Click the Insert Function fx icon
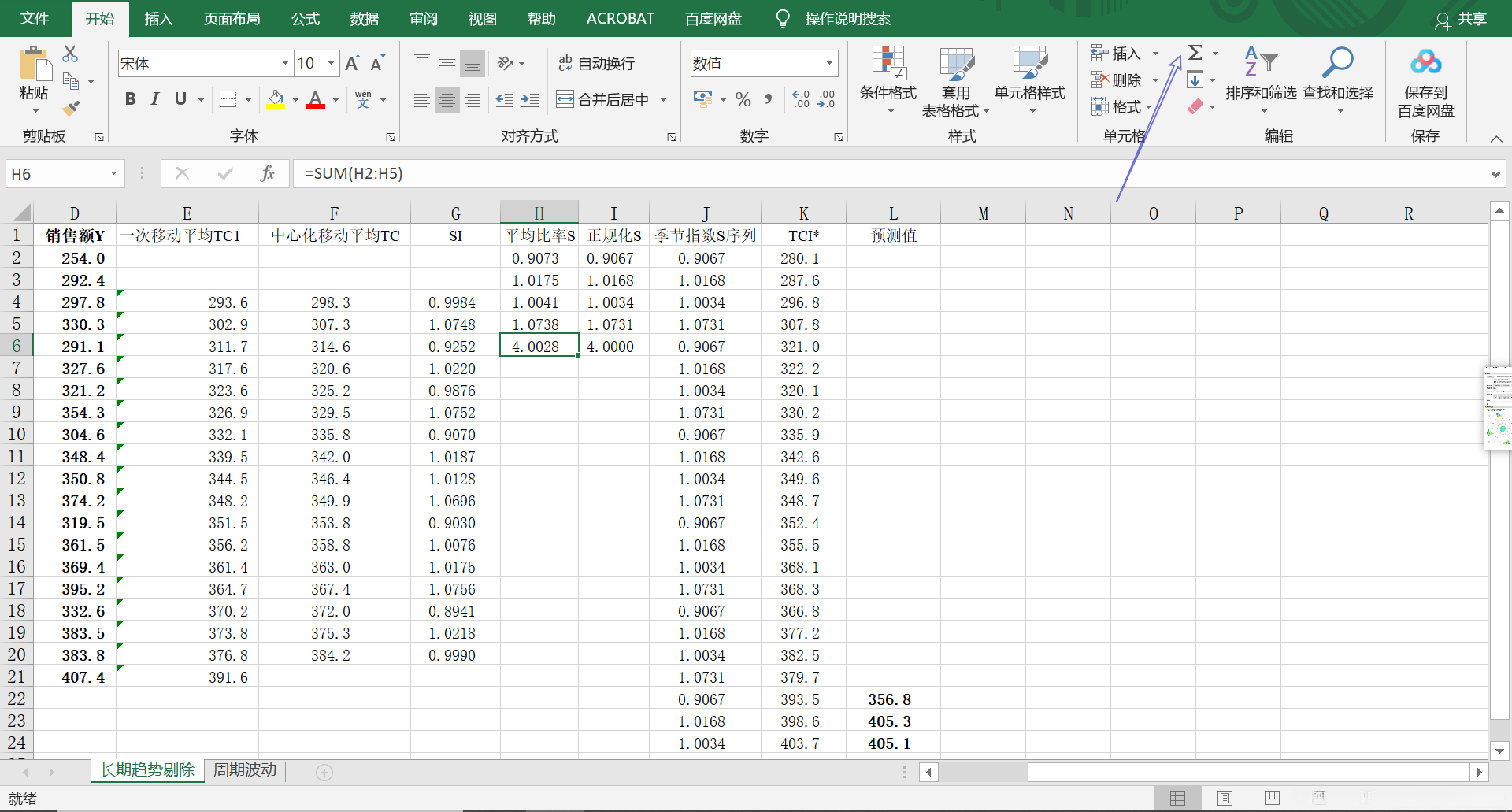This screenshot has width=1512, height=812. 267,173
